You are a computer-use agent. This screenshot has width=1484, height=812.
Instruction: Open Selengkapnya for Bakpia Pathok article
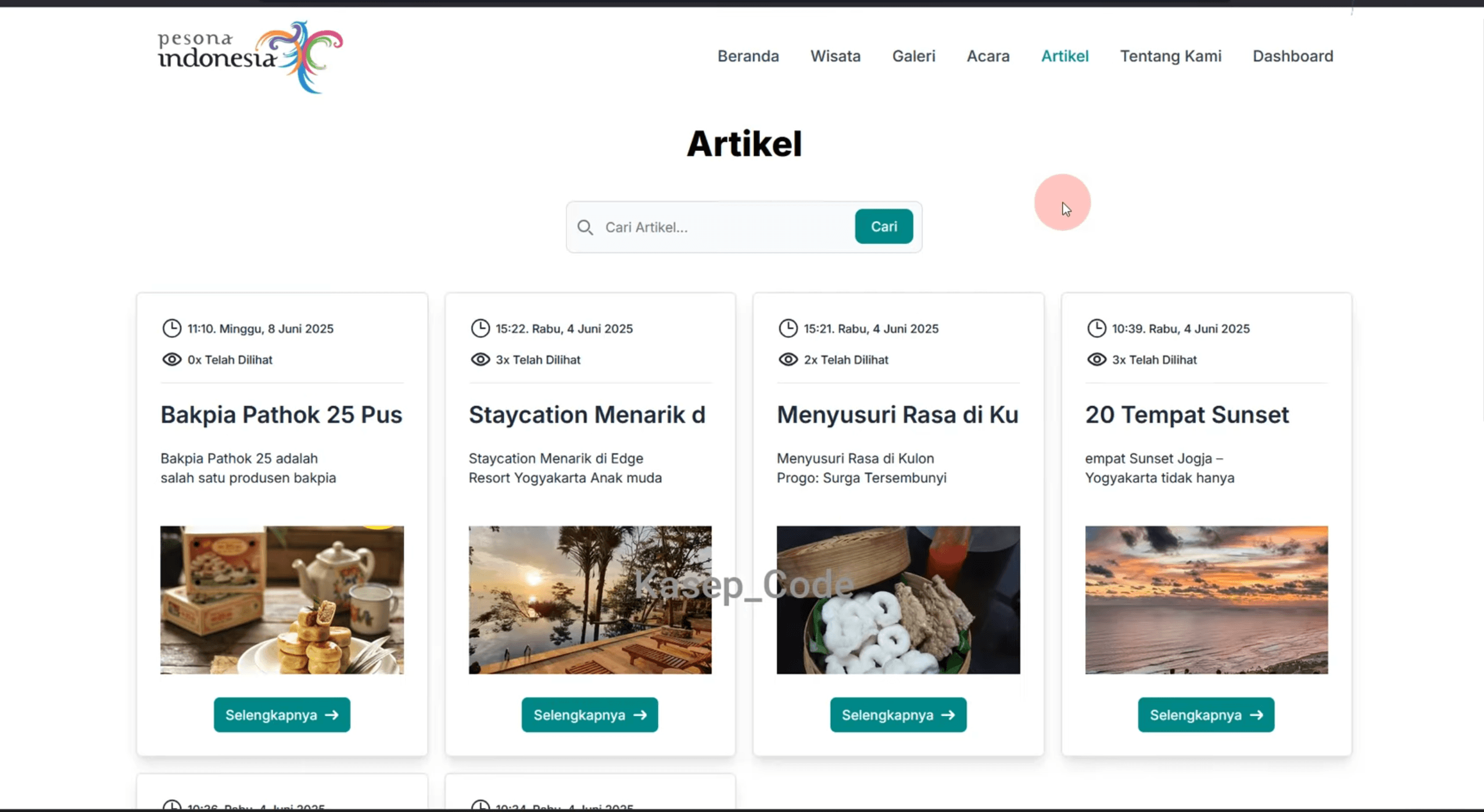(282, 714)
